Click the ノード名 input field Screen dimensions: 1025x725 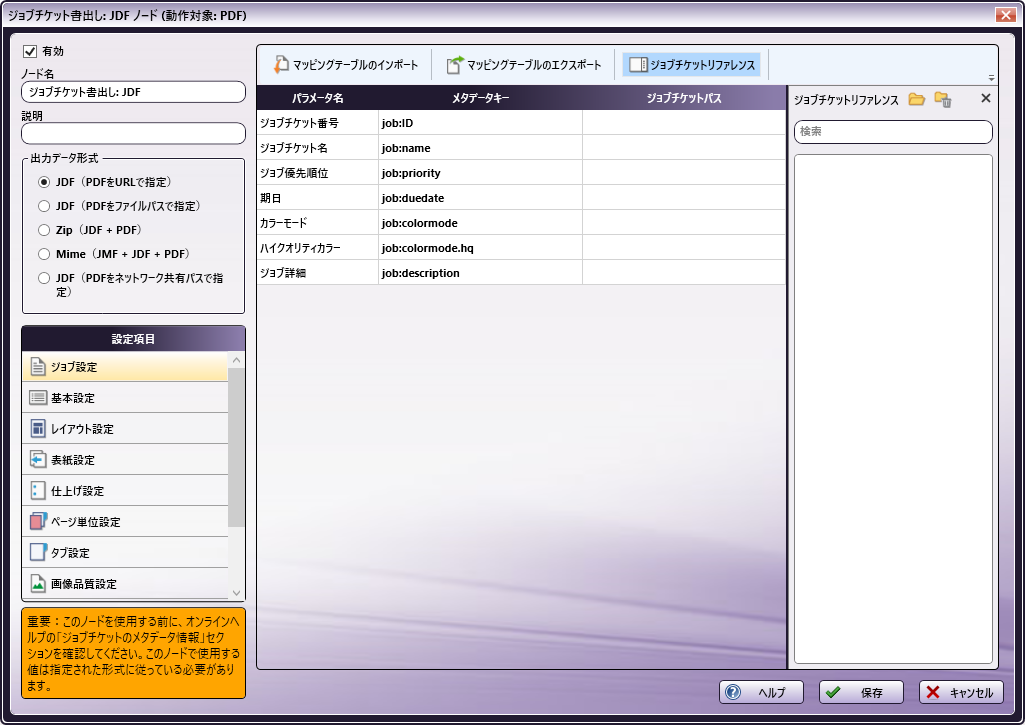tap(133, 92)
